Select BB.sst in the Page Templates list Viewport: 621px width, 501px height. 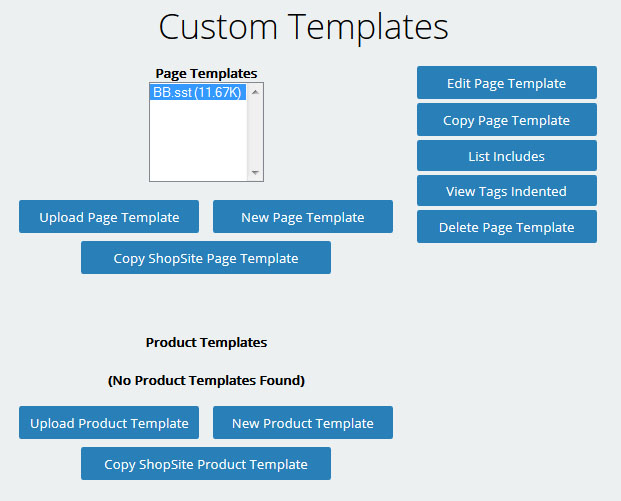pos(198,92)
